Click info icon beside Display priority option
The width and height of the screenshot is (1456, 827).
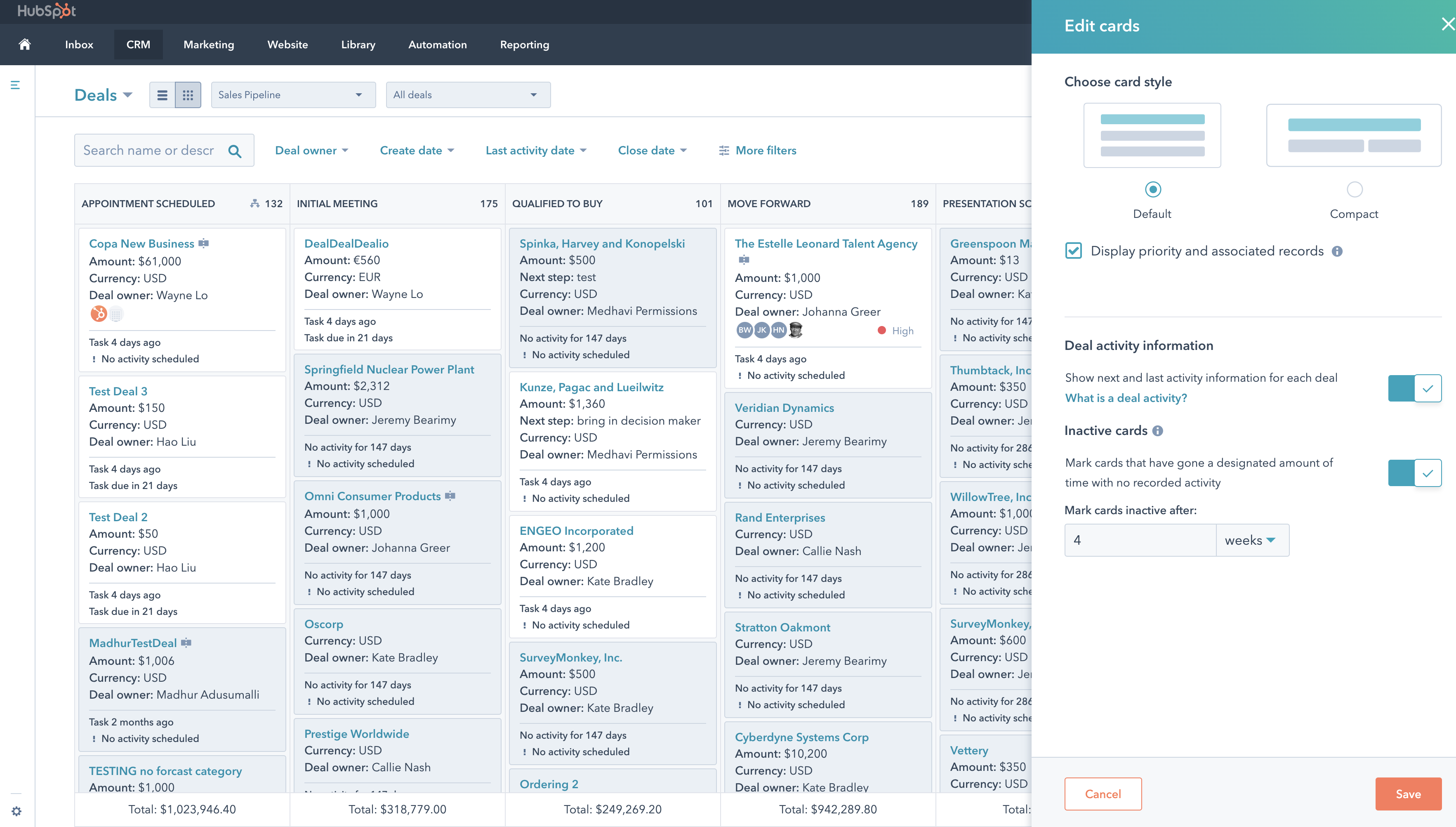coord(1337,251)
